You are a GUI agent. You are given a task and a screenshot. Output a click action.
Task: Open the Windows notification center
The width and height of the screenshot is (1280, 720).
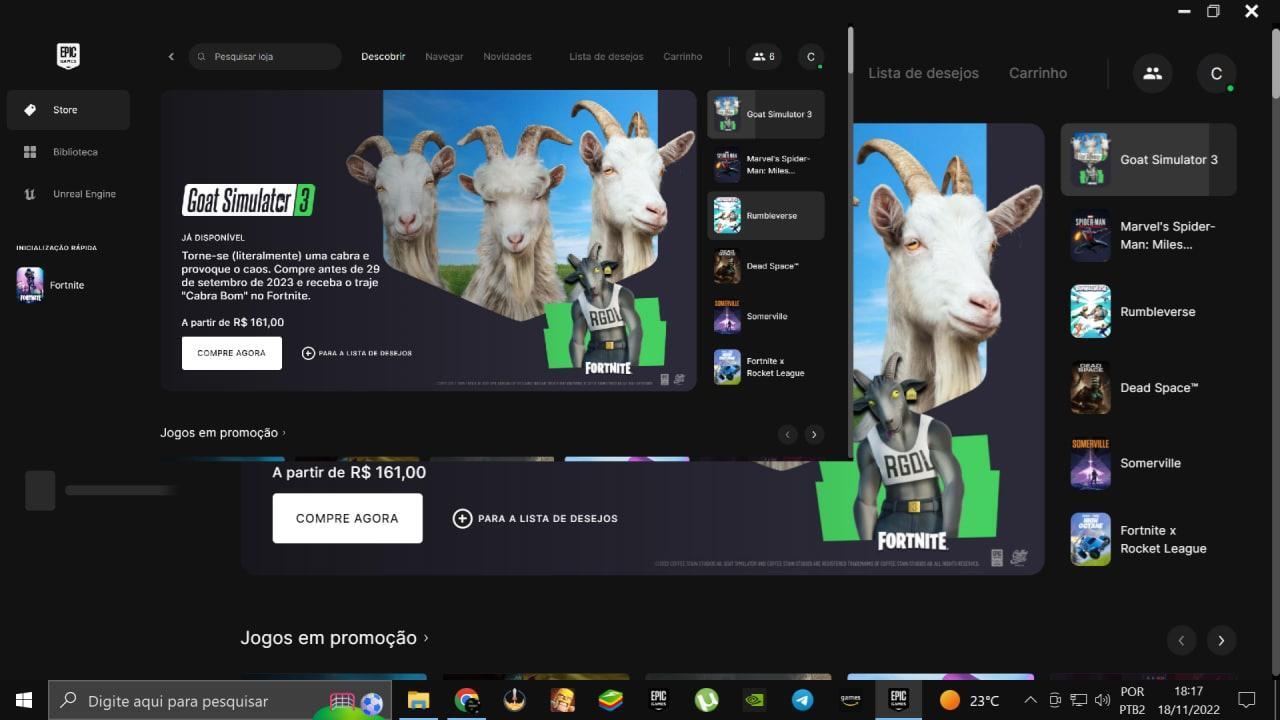point(1246,700)
